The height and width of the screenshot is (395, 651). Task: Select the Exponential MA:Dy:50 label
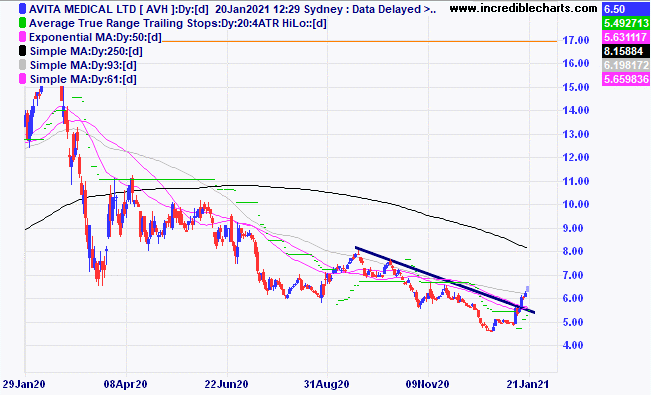[95, 37]
